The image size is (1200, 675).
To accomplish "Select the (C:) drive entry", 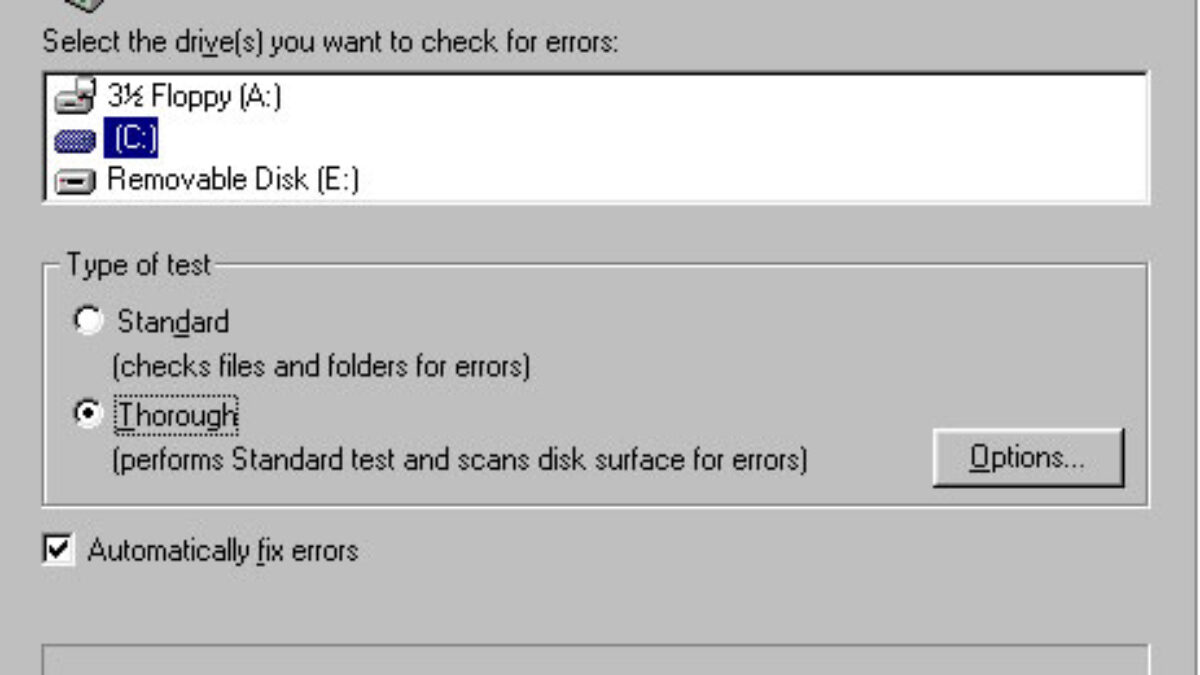I will tap(131, 139).
